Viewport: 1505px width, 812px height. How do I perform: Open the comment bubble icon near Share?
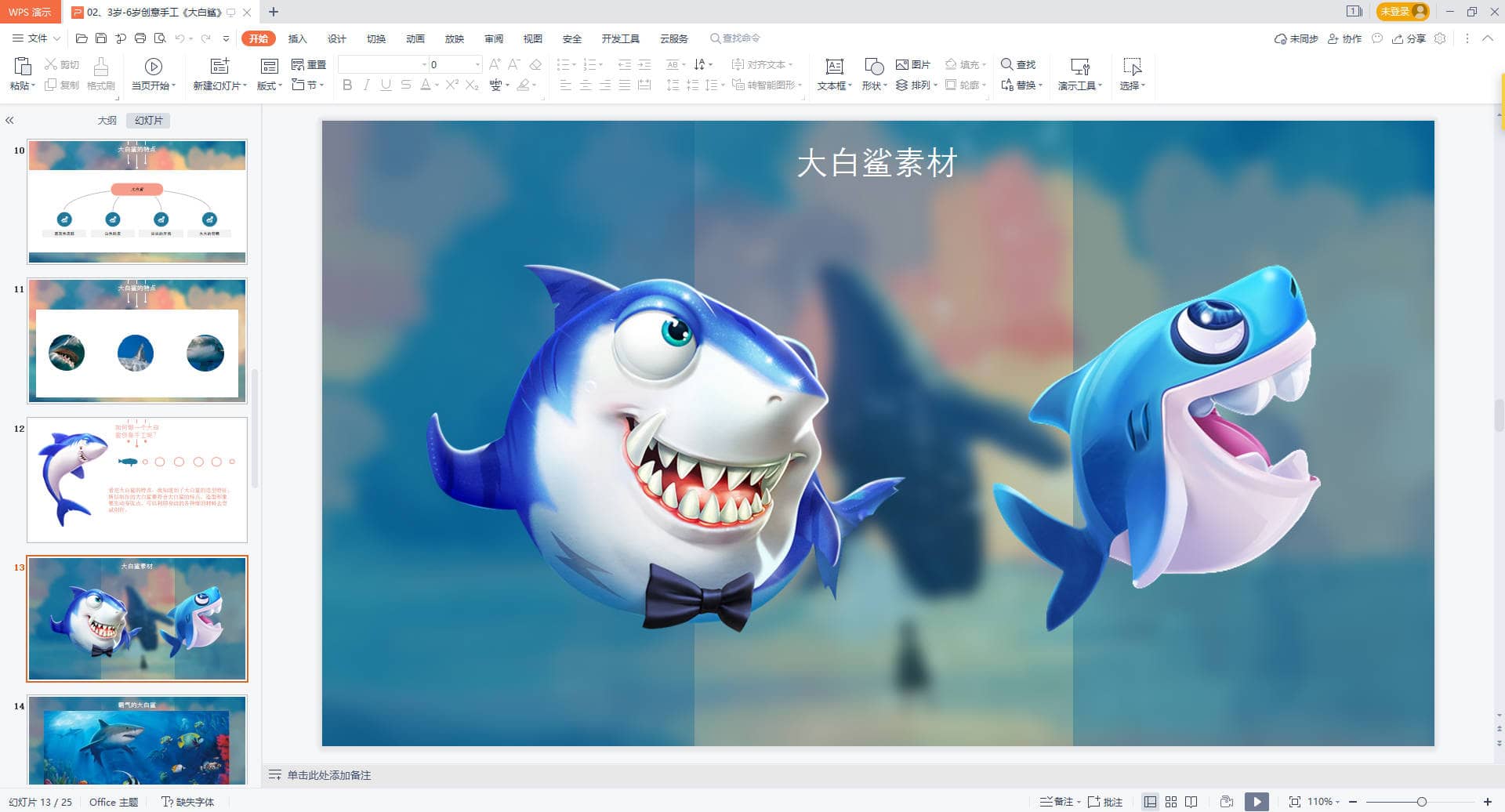[x=1377, y=38]
